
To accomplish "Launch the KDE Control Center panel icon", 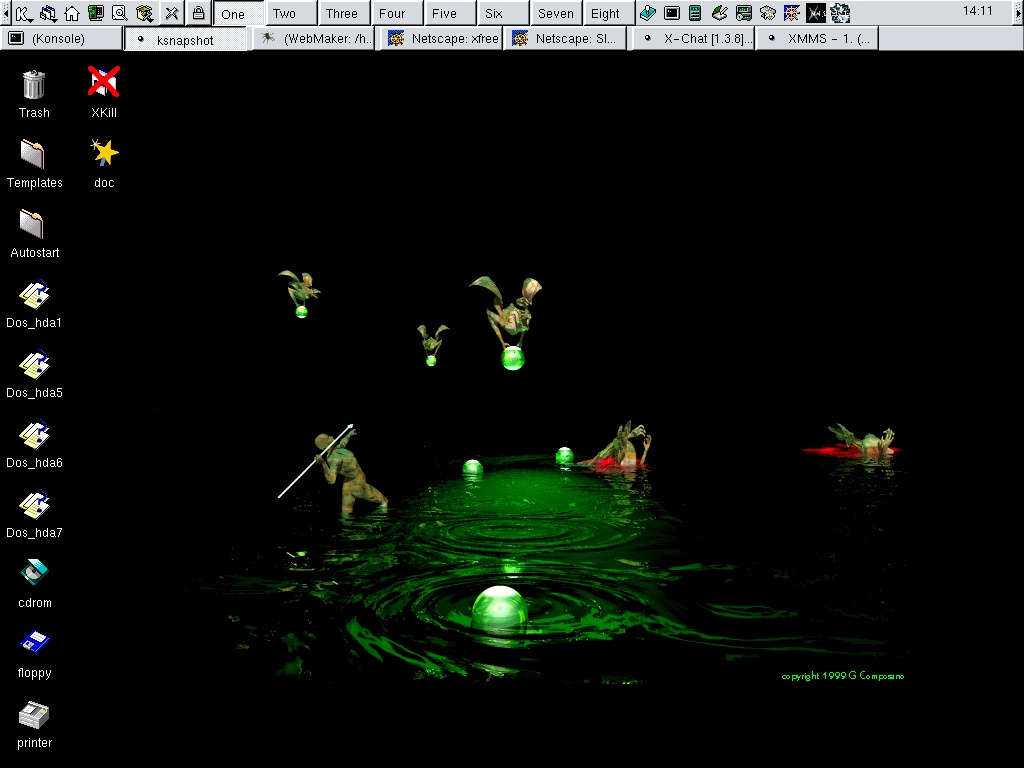I will pos(96,12).
